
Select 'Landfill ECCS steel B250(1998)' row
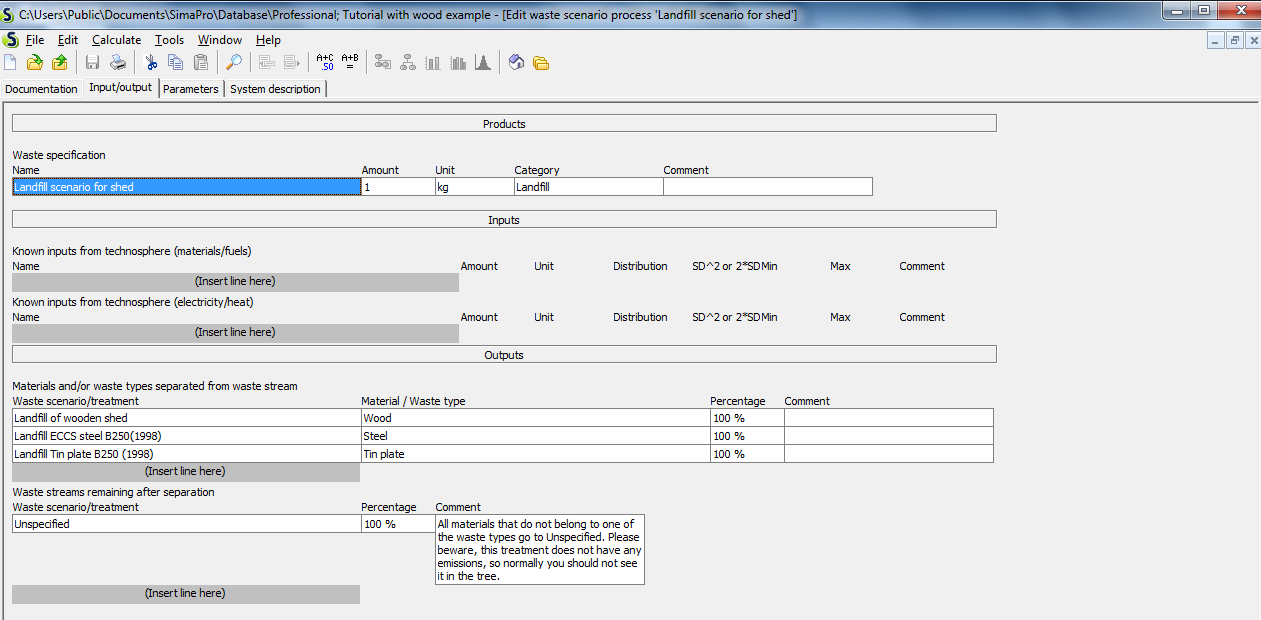pos(186,436)
